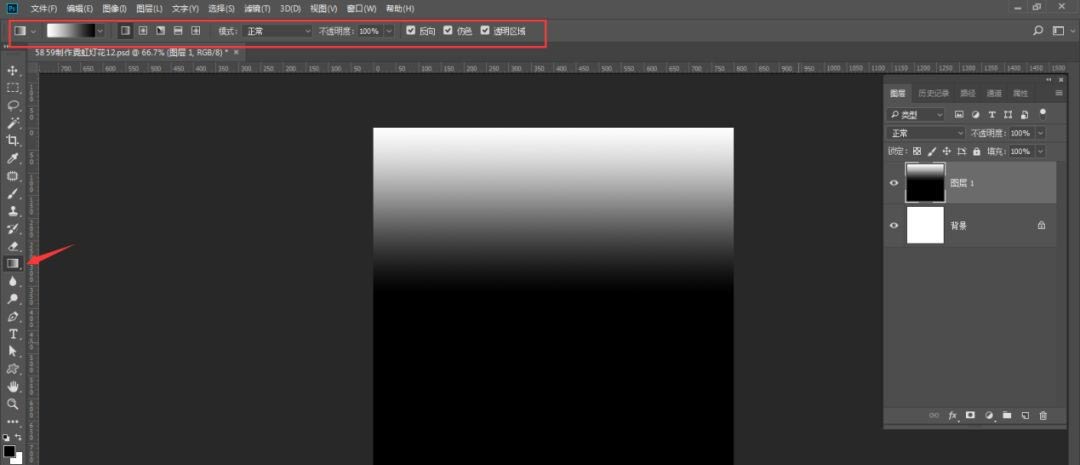Click the link layers icon

point(934,415)
